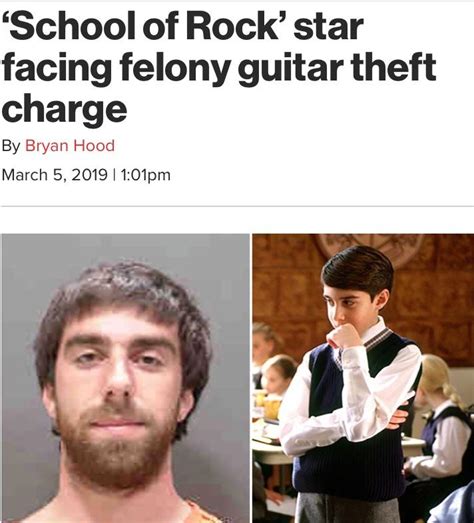474x523 pixels.
Task: Click the word 'star' in the headline
Action: click(x=328, y=27)
